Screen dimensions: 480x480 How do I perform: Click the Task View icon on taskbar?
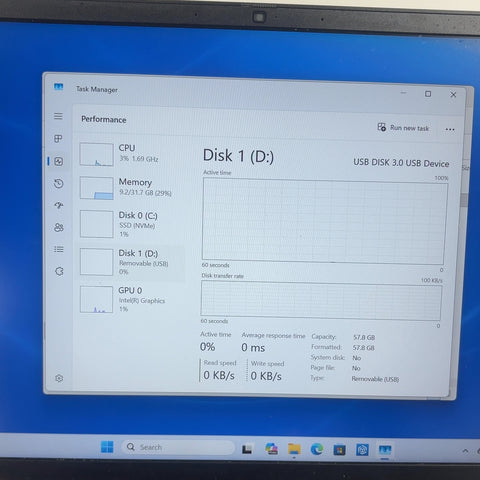tap(247, 449)
